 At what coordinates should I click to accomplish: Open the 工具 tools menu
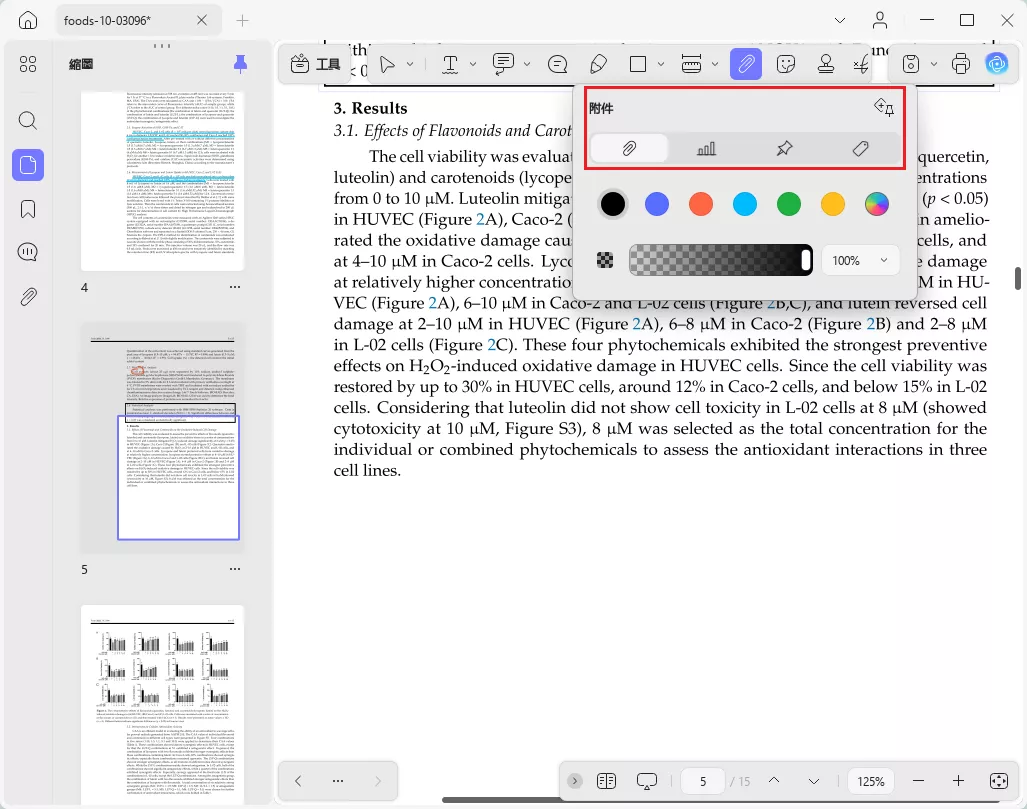pos(315,64)
